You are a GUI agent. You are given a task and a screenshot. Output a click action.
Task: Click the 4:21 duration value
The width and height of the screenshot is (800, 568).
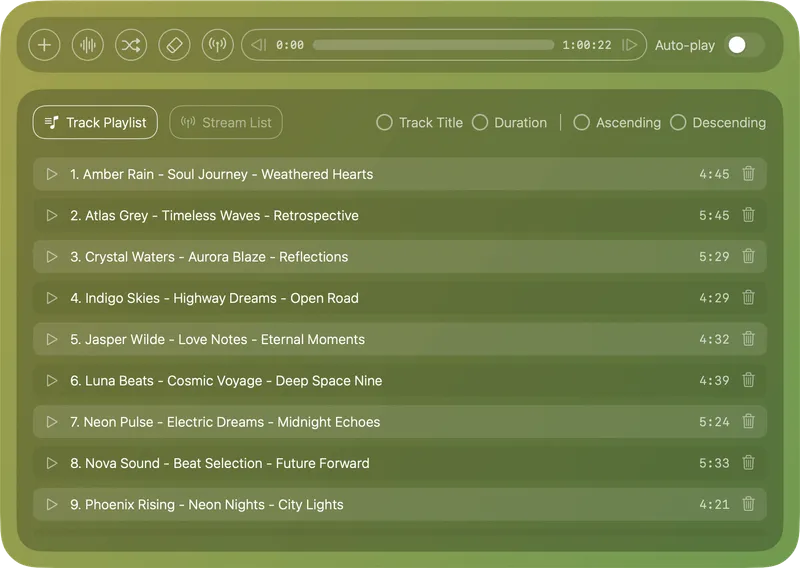point(714,505)
